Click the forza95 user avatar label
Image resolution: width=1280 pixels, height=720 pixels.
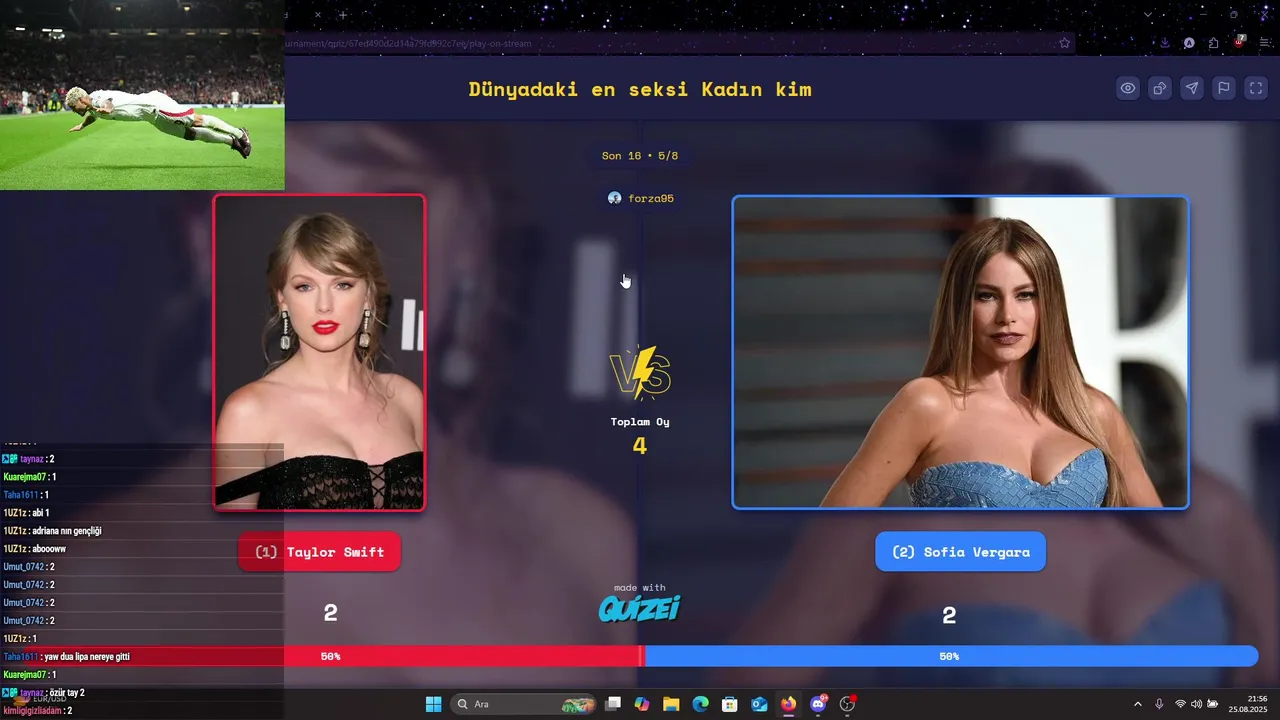coord(640,198)
